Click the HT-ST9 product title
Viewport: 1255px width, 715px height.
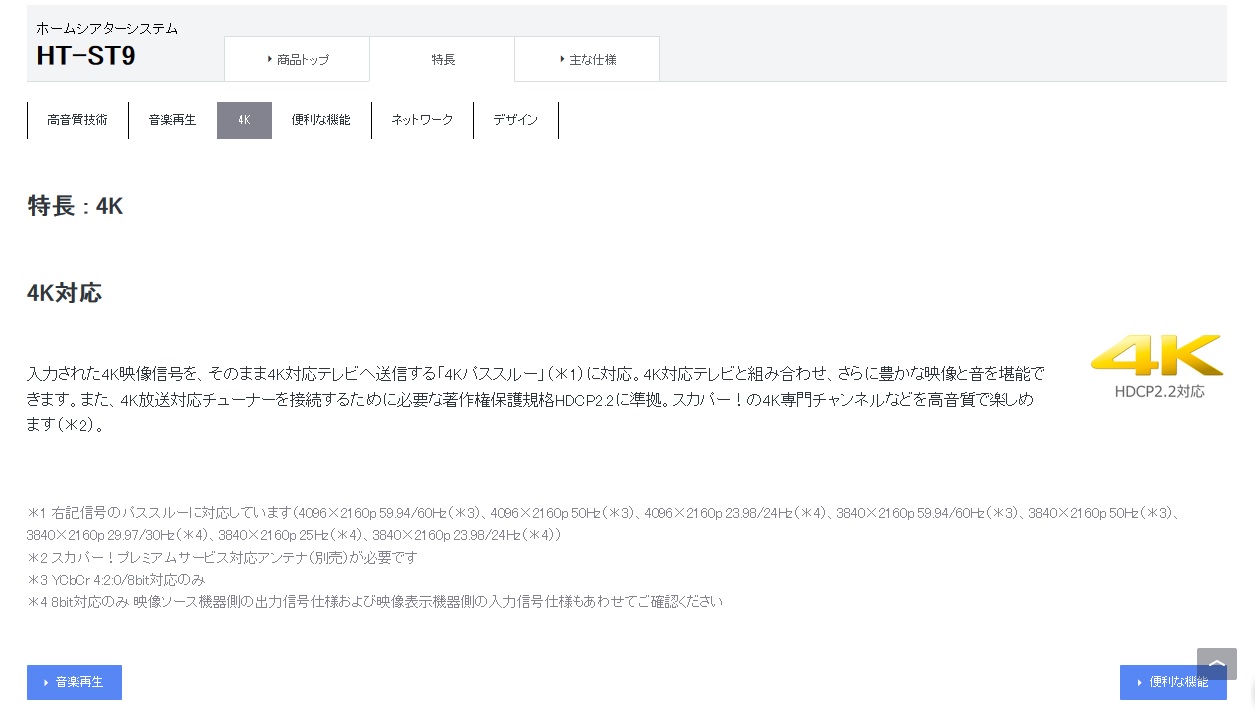point(86,56)
